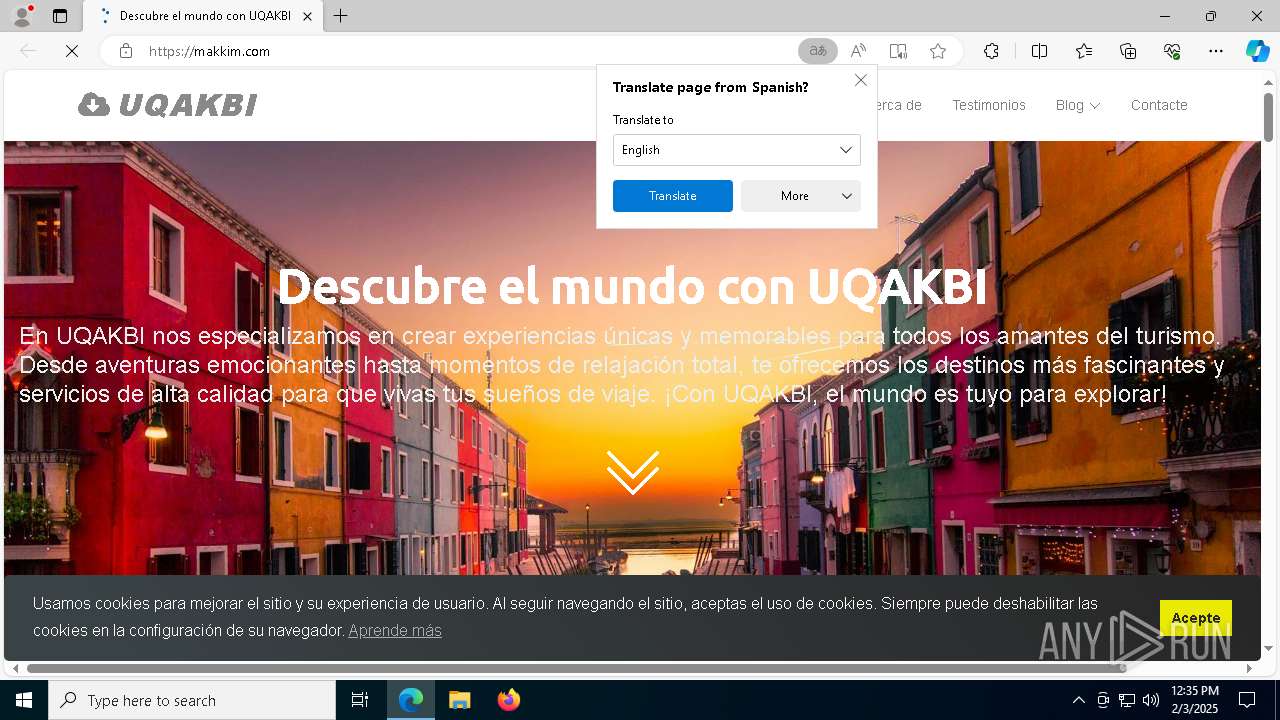The image size is (1280, 720).
Task: Click the Translate button
Action: point(673,196)
